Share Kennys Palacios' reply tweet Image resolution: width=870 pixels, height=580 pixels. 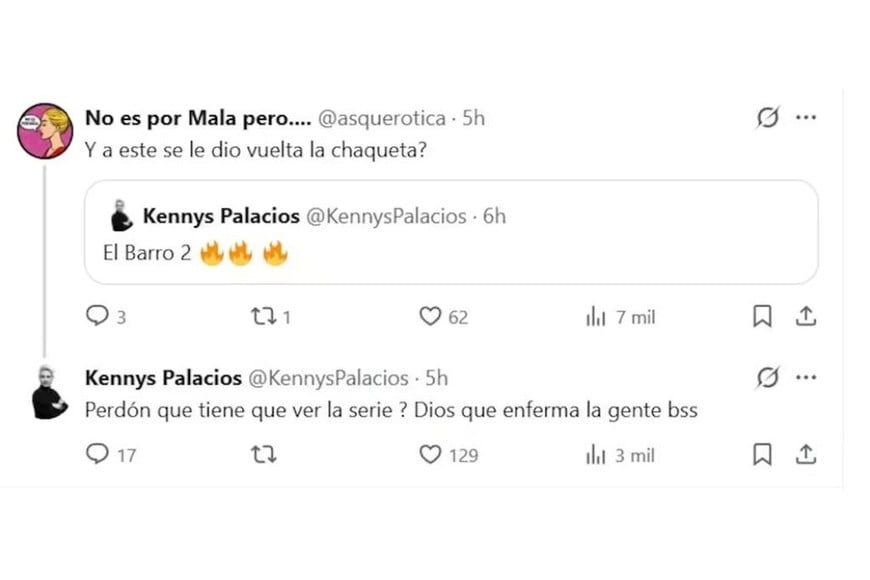[806, 455]
